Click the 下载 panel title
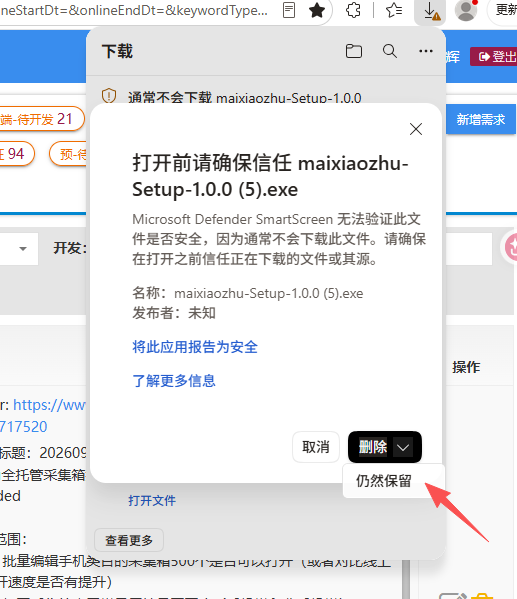517x599 pixels. [117, 51]
